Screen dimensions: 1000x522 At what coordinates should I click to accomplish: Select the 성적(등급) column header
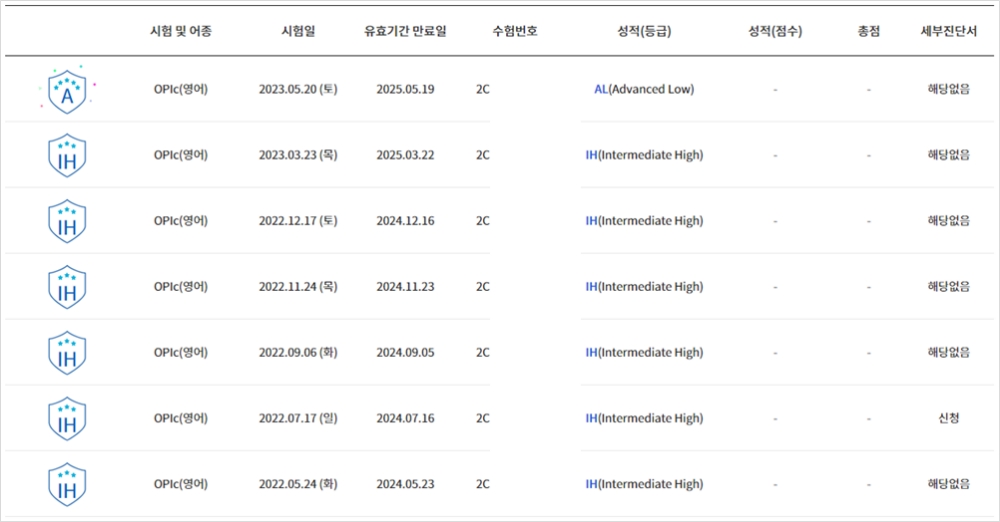644,31
